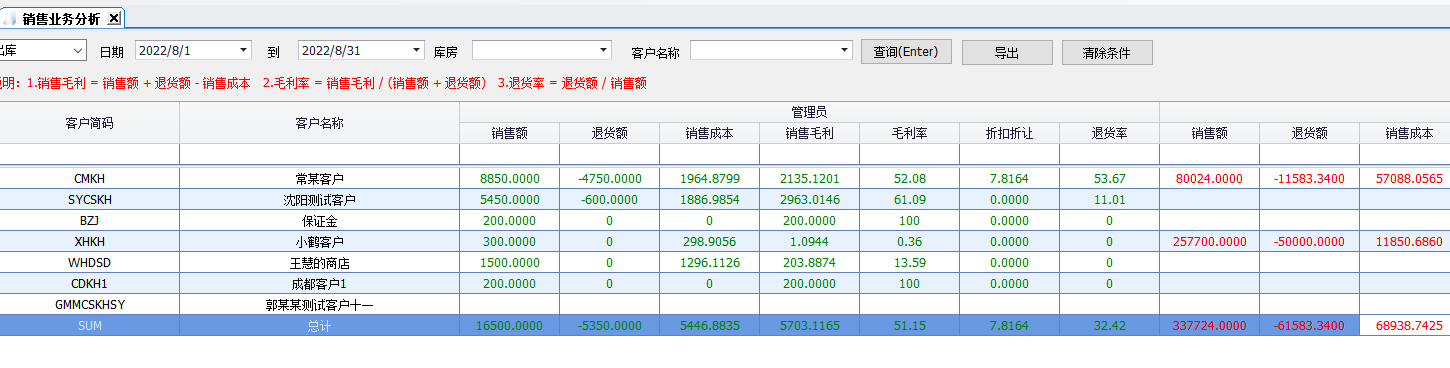Close the 销售业务分析 tab
Image resolution: width=1450 pixels, height=368 pixels.
pos(114,18)
